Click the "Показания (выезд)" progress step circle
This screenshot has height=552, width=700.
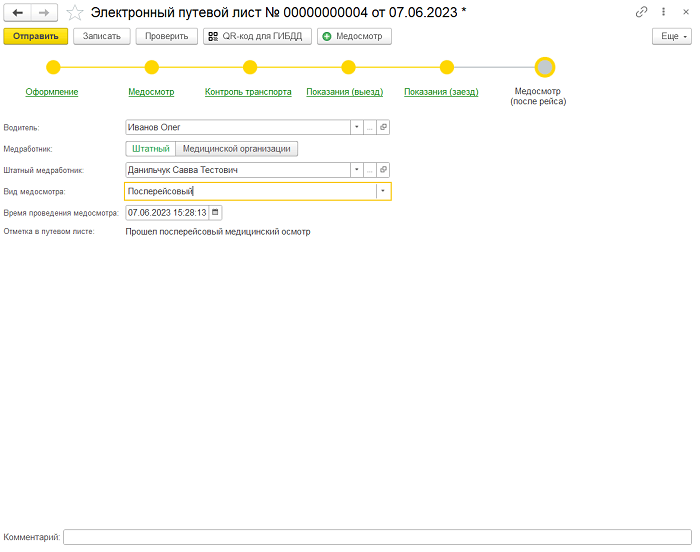[x=348, y=68]
